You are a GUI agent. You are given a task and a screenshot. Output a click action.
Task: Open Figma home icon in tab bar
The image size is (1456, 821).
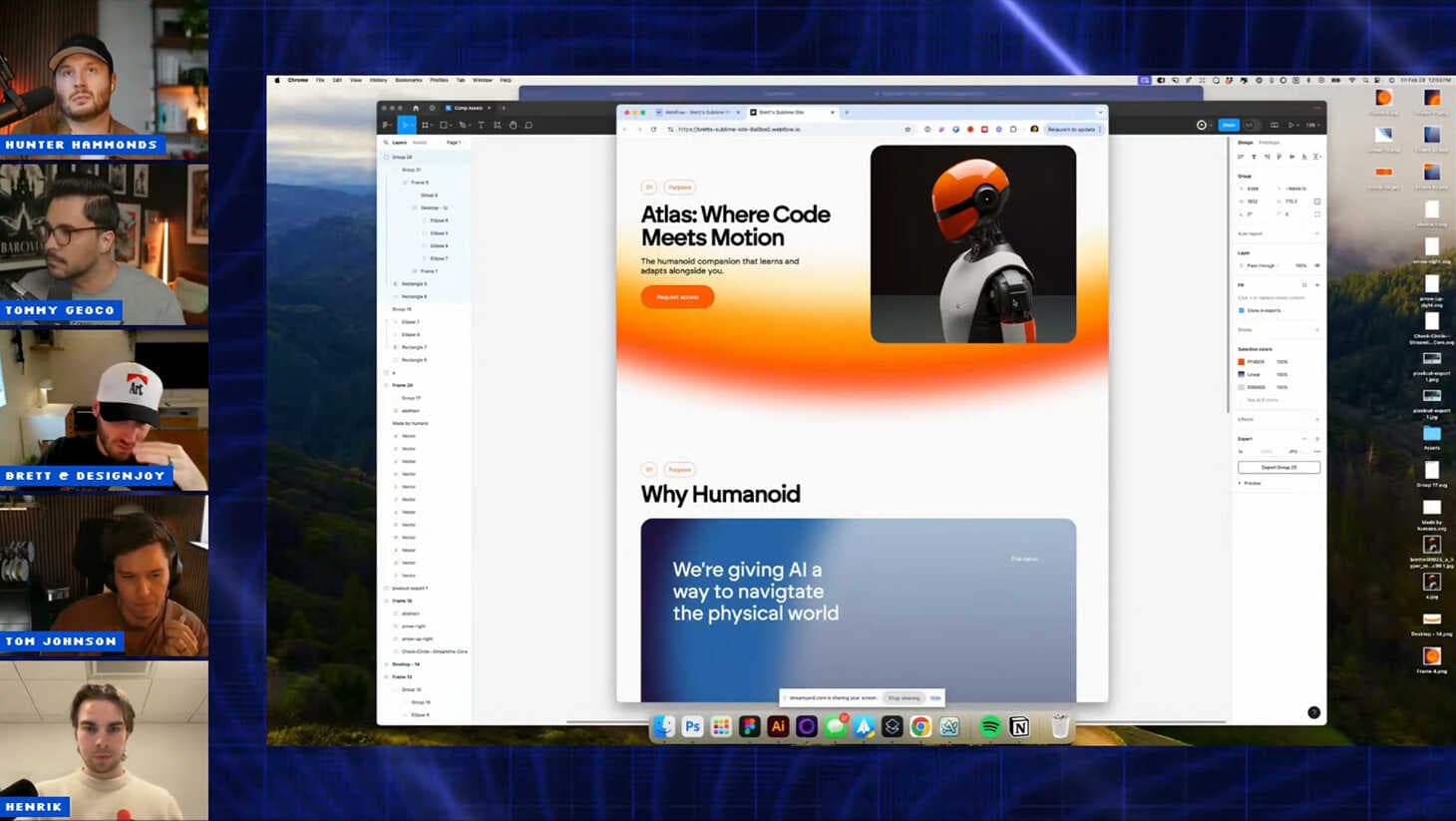coord(416,108)
